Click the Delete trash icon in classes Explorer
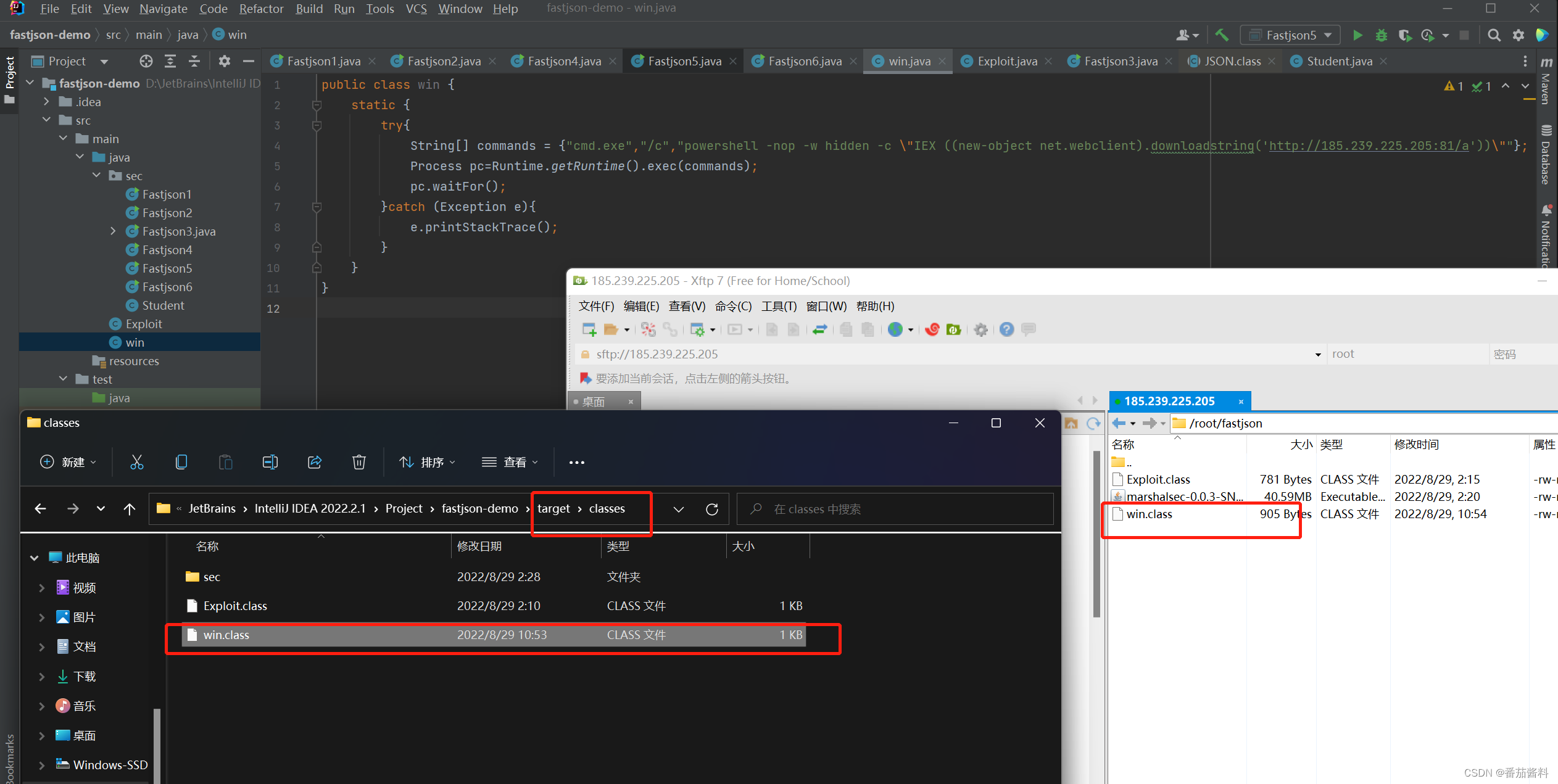The image size is (1558, 784). coord(359,462)
